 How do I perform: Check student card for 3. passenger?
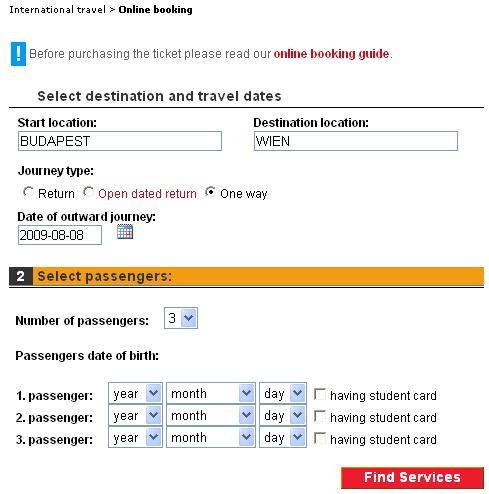(320, 438)
